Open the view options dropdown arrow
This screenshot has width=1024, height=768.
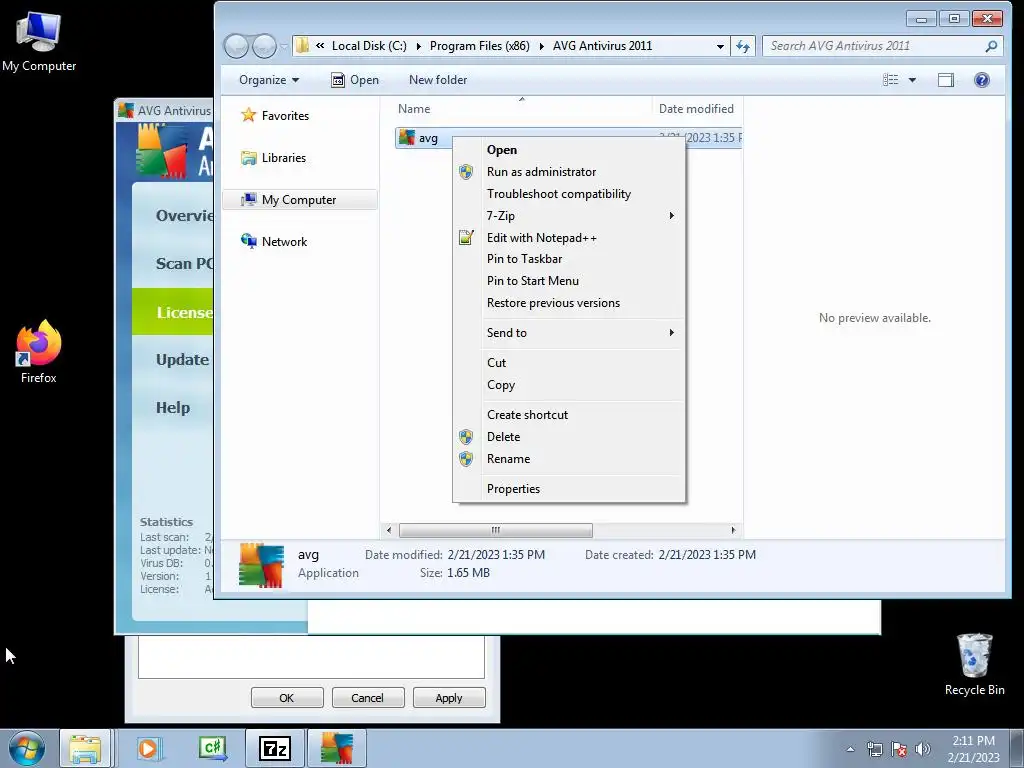click(912, 80)
